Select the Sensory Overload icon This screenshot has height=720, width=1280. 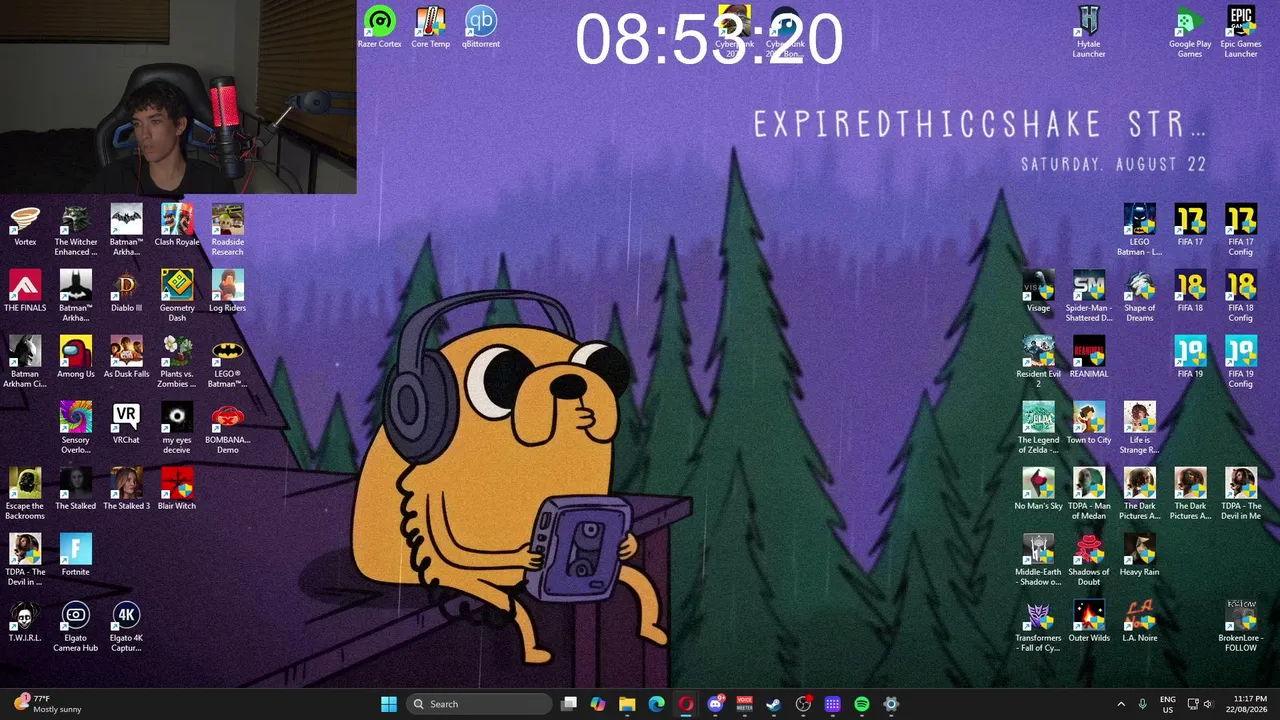coord(76,428)
